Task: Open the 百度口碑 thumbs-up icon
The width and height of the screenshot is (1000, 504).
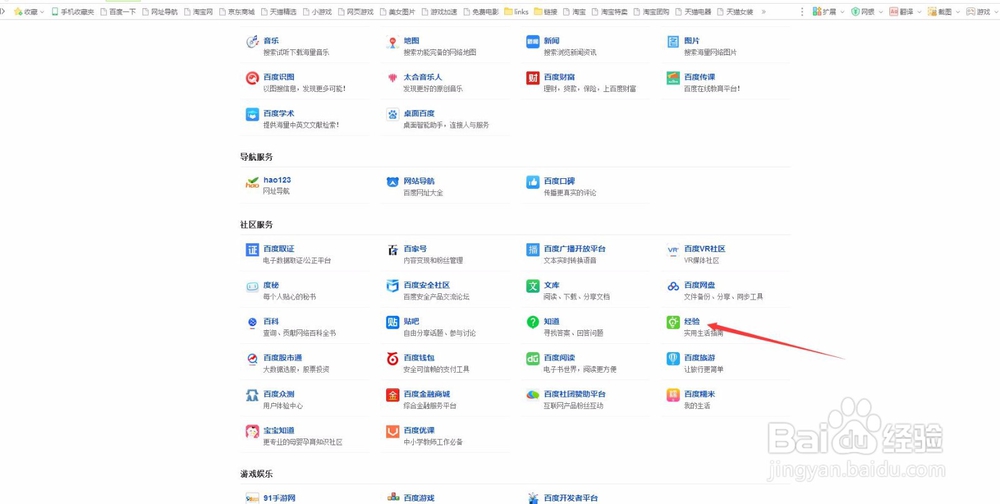Action: pos(533,183)
